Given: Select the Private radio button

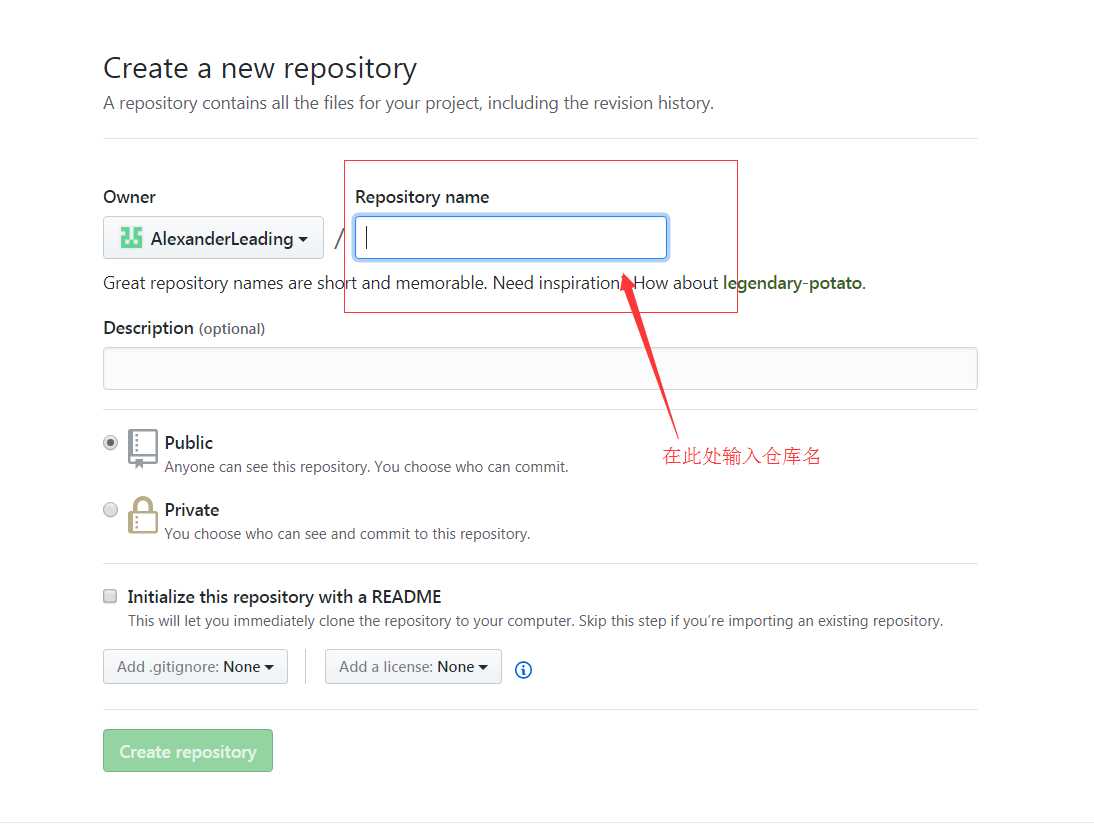Looking at the screenshot, I should [x=111, y=510].
